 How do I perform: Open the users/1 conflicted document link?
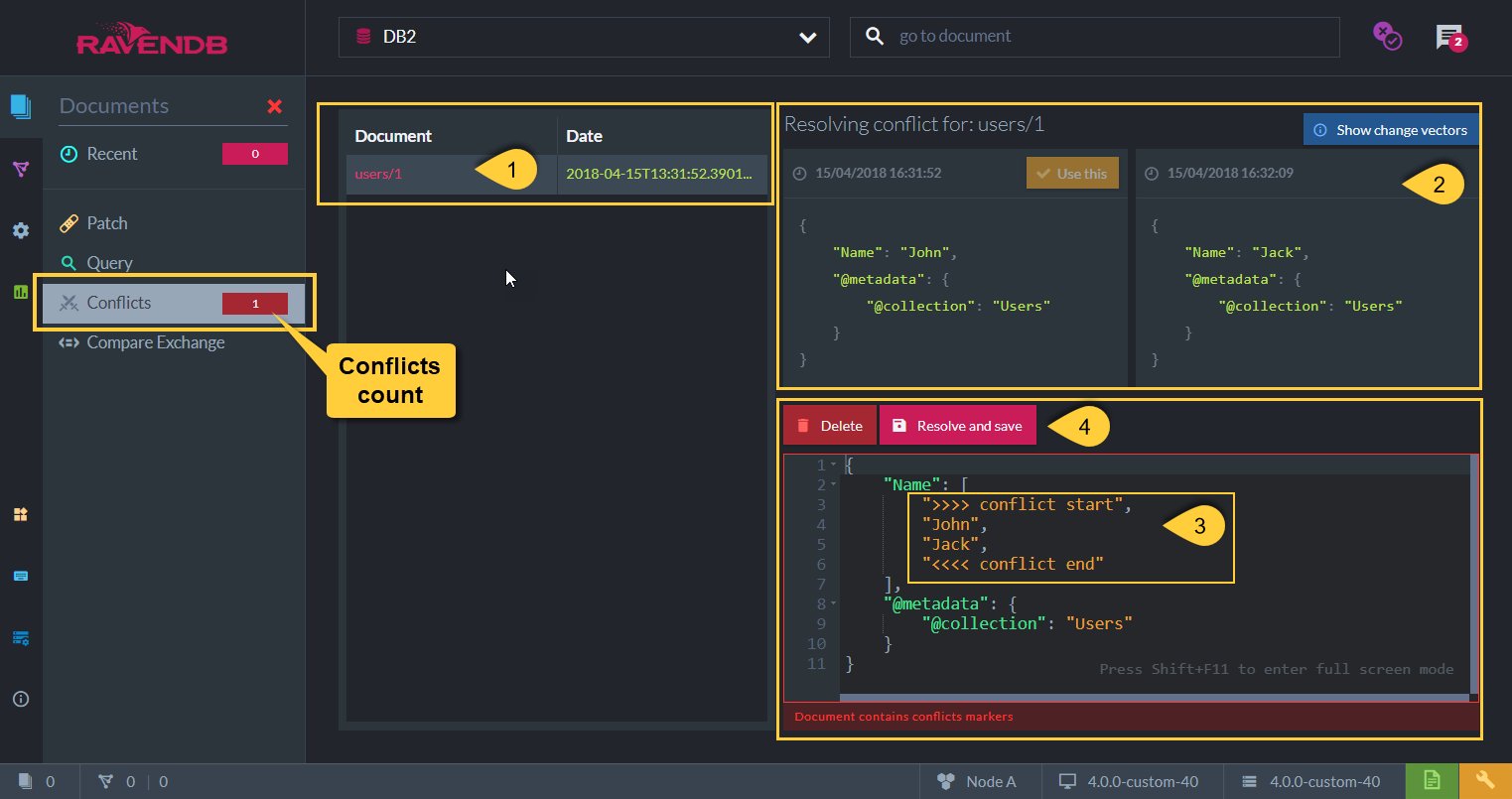378,174
